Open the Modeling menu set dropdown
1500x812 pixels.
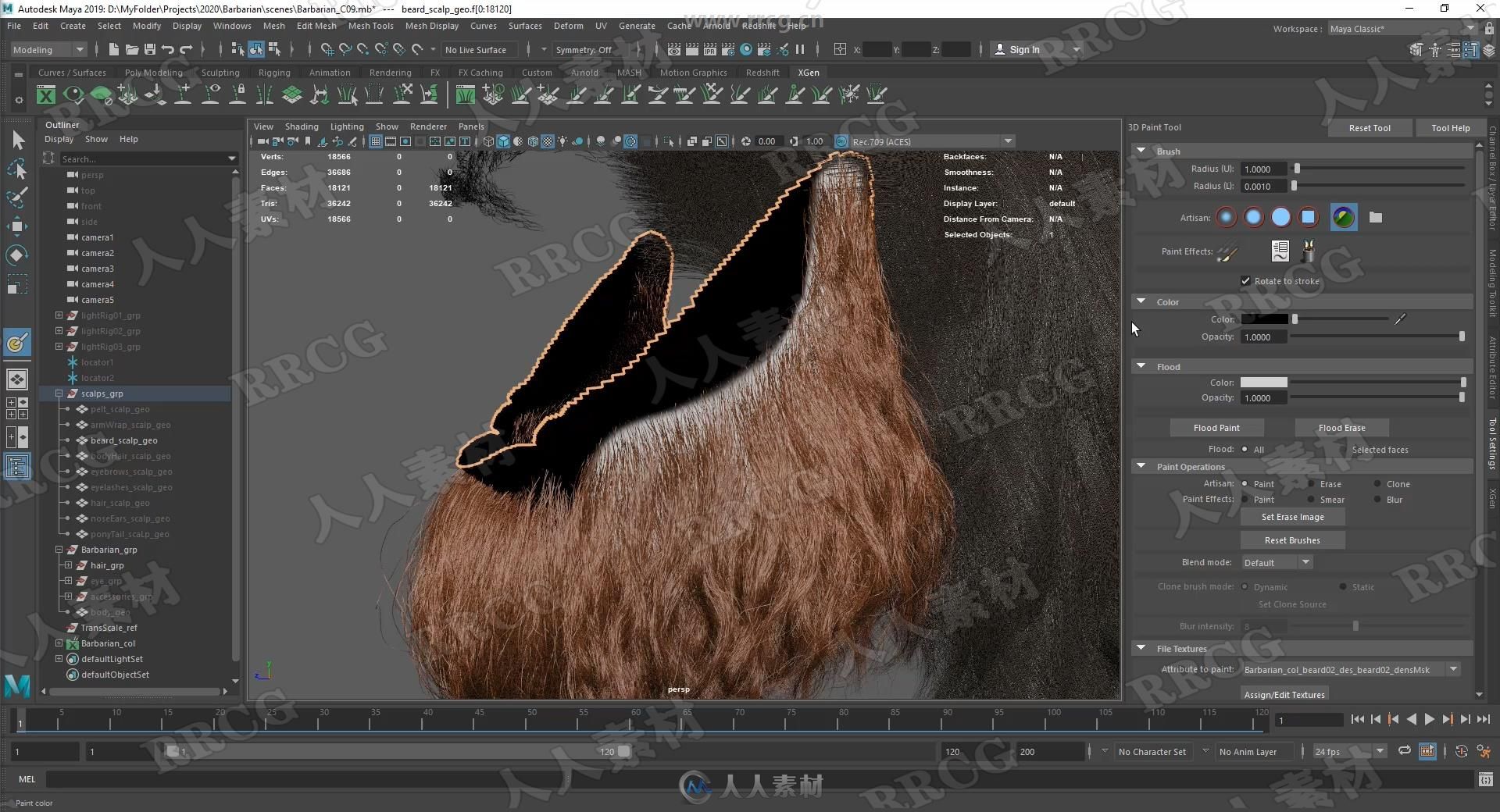(48, 49)
